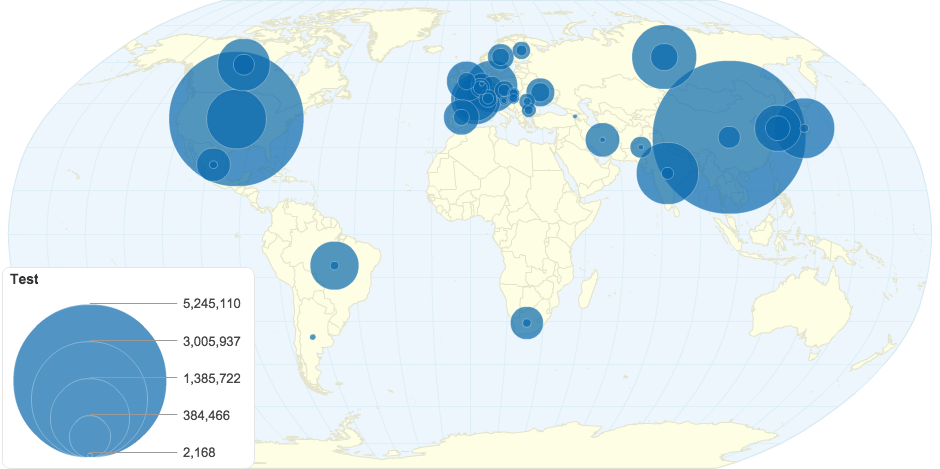Click the "Test" legend title
Screen dimensions: 940x469
[x=24, y=280]
